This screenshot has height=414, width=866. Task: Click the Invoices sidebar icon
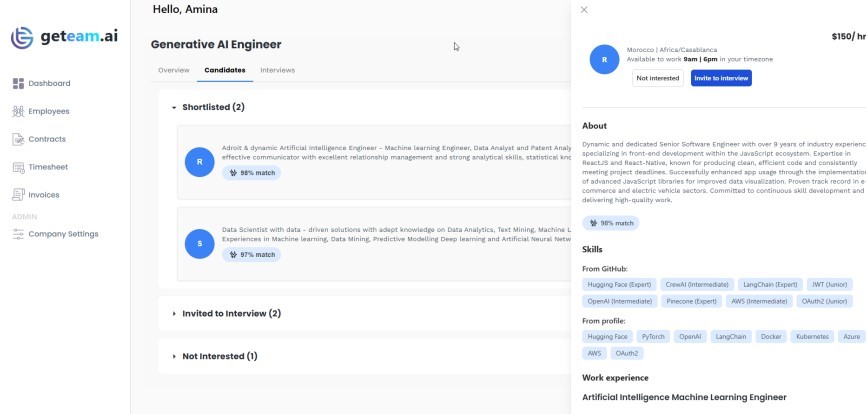pyautogui.click(x=18, y=195)
